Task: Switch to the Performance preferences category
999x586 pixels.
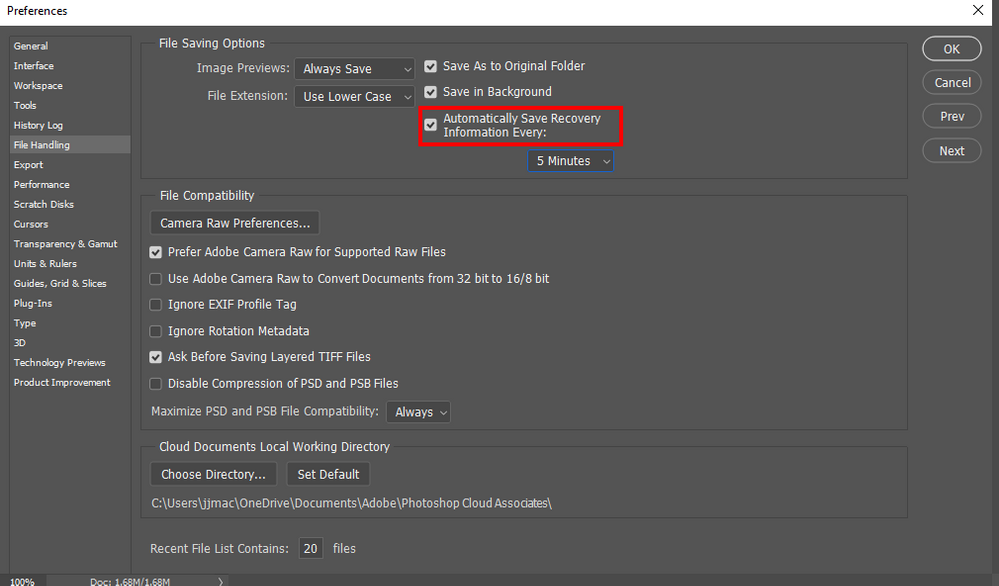Action: pos(42,185)
